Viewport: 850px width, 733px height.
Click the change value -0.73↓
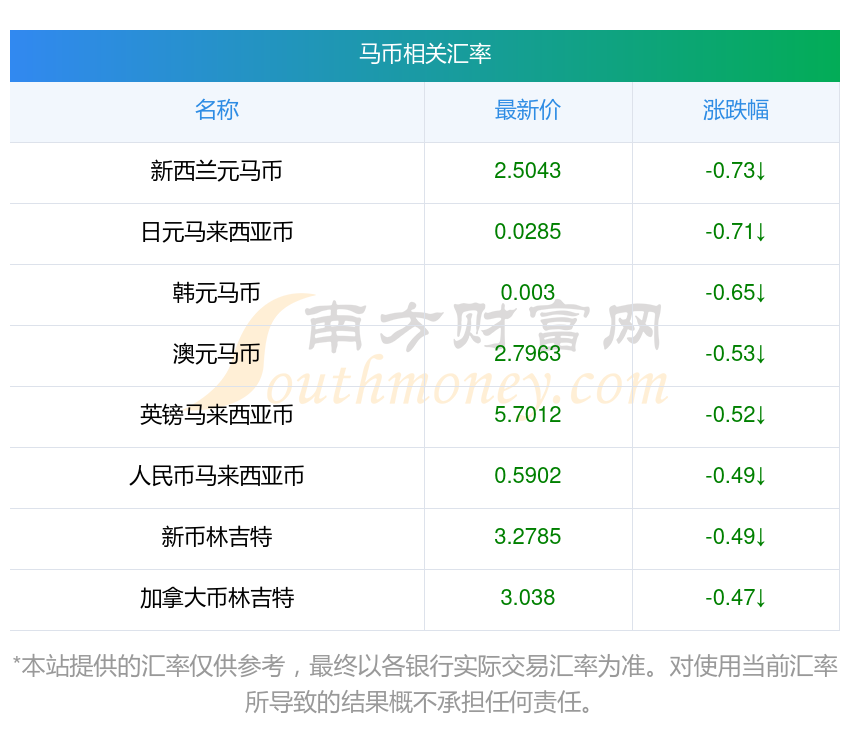click(x=736, y=171)
